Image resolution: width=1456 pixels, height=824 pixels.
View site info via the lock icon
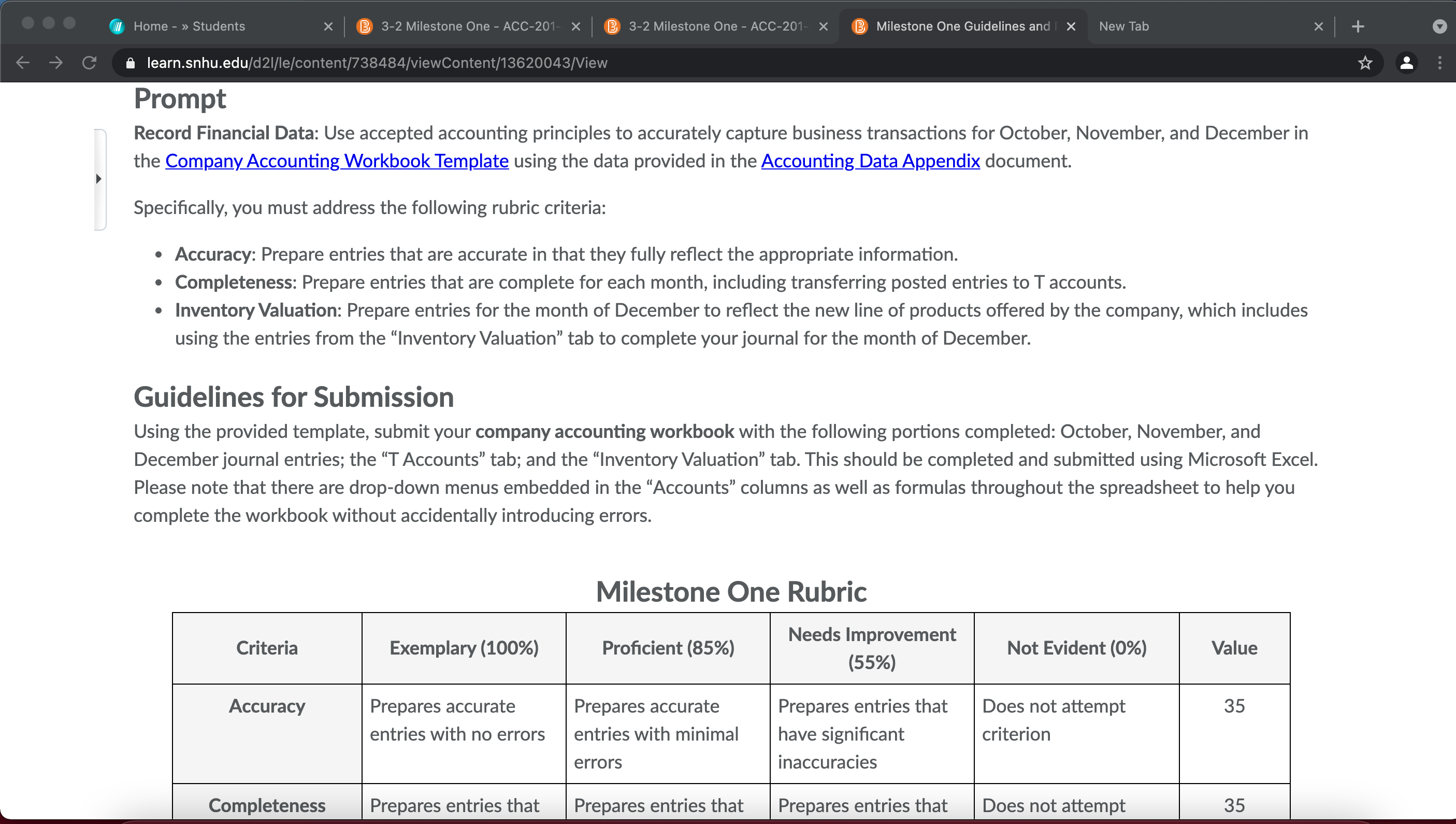coord(130,63)
